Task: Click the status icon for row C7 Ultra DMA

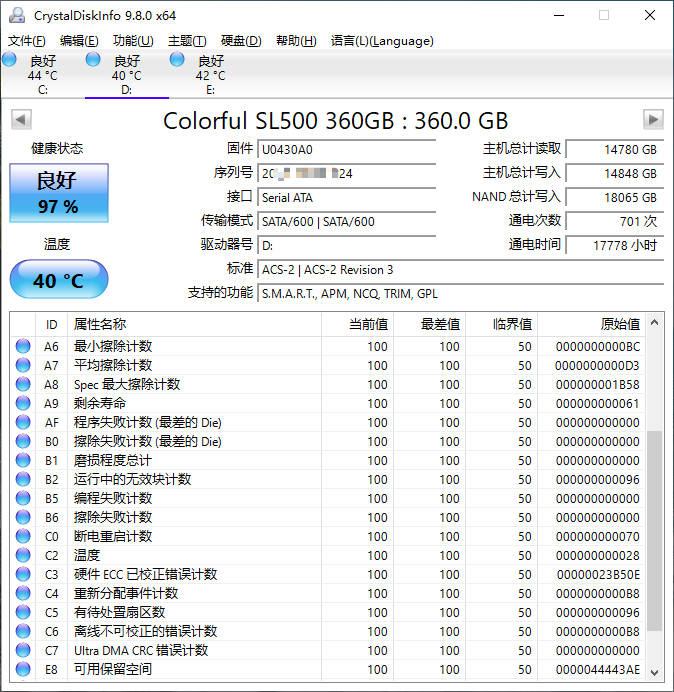Action: [x=23, y=650]
